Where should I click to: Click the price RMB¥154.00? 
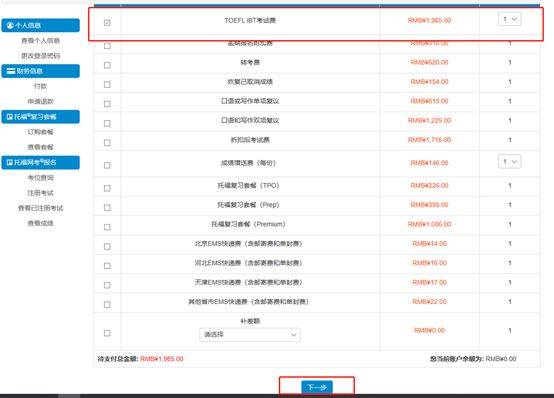(429, 82)
